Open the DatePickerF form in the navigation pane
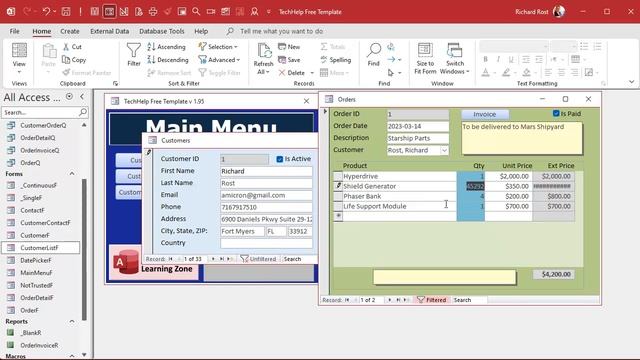640x360 pixels. click(36, 260)
